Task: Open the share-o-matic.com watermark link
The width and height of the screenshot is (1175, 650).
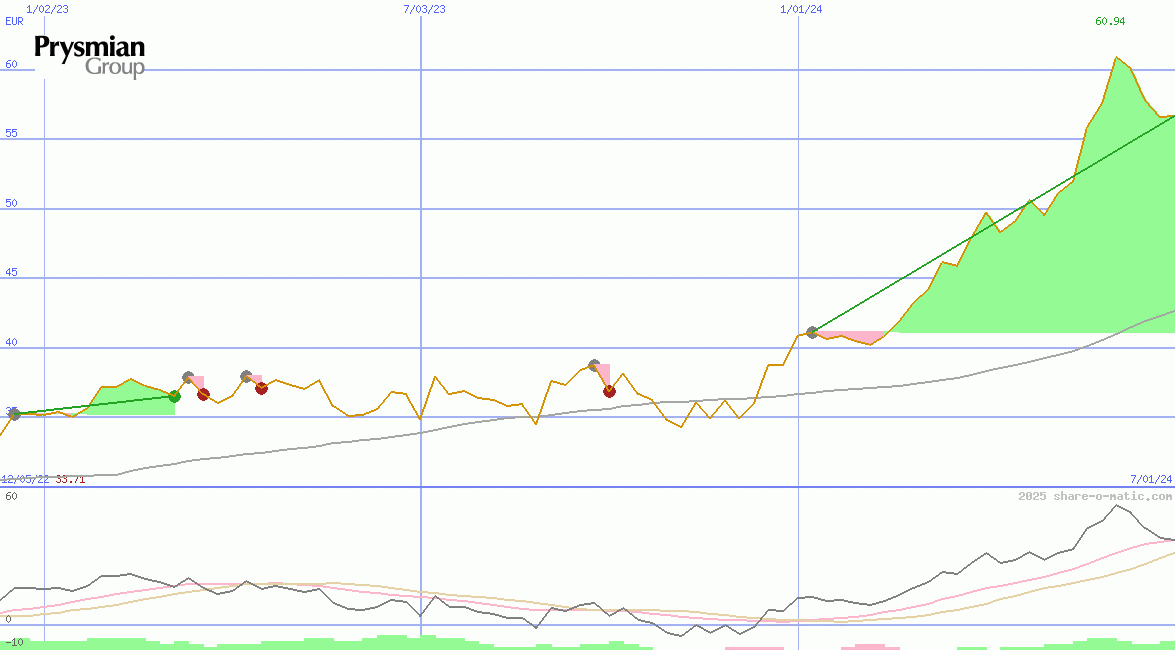Action: [1094, 496]
